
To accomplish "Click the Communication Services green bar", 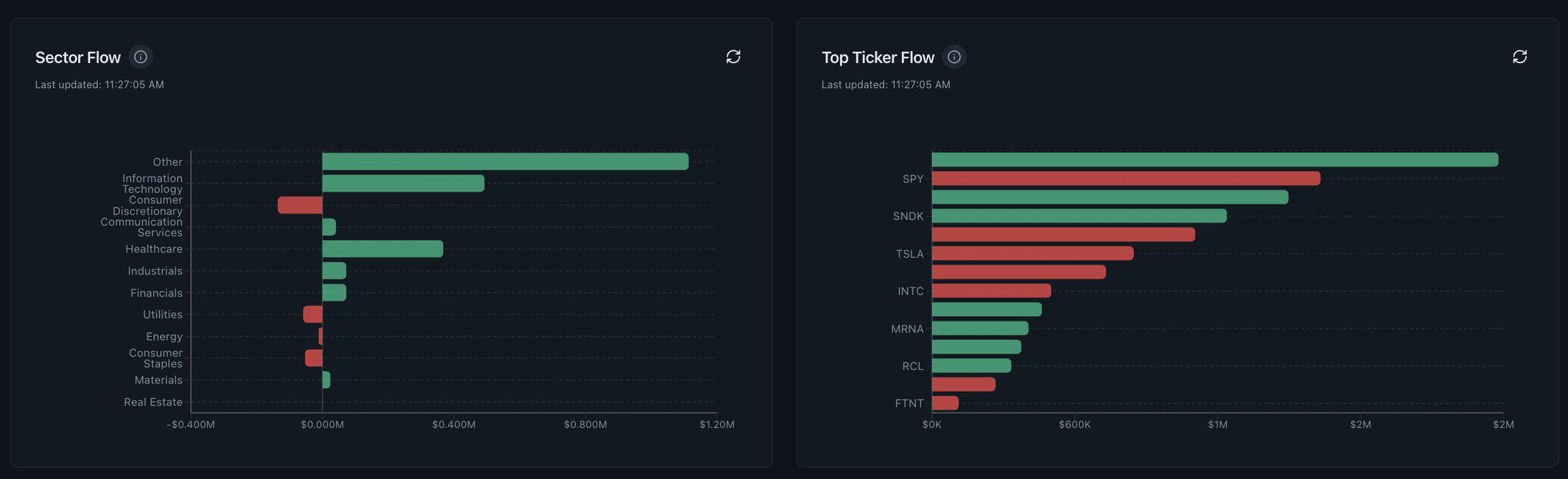I will point(329,227).
